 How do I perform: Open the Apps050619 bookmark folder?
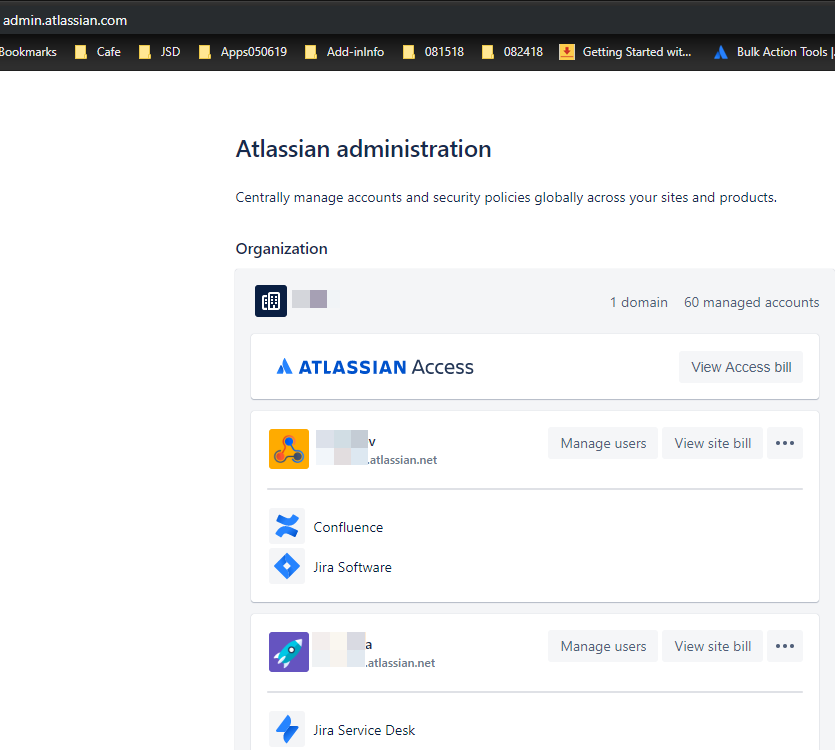[x=243, y=52]
